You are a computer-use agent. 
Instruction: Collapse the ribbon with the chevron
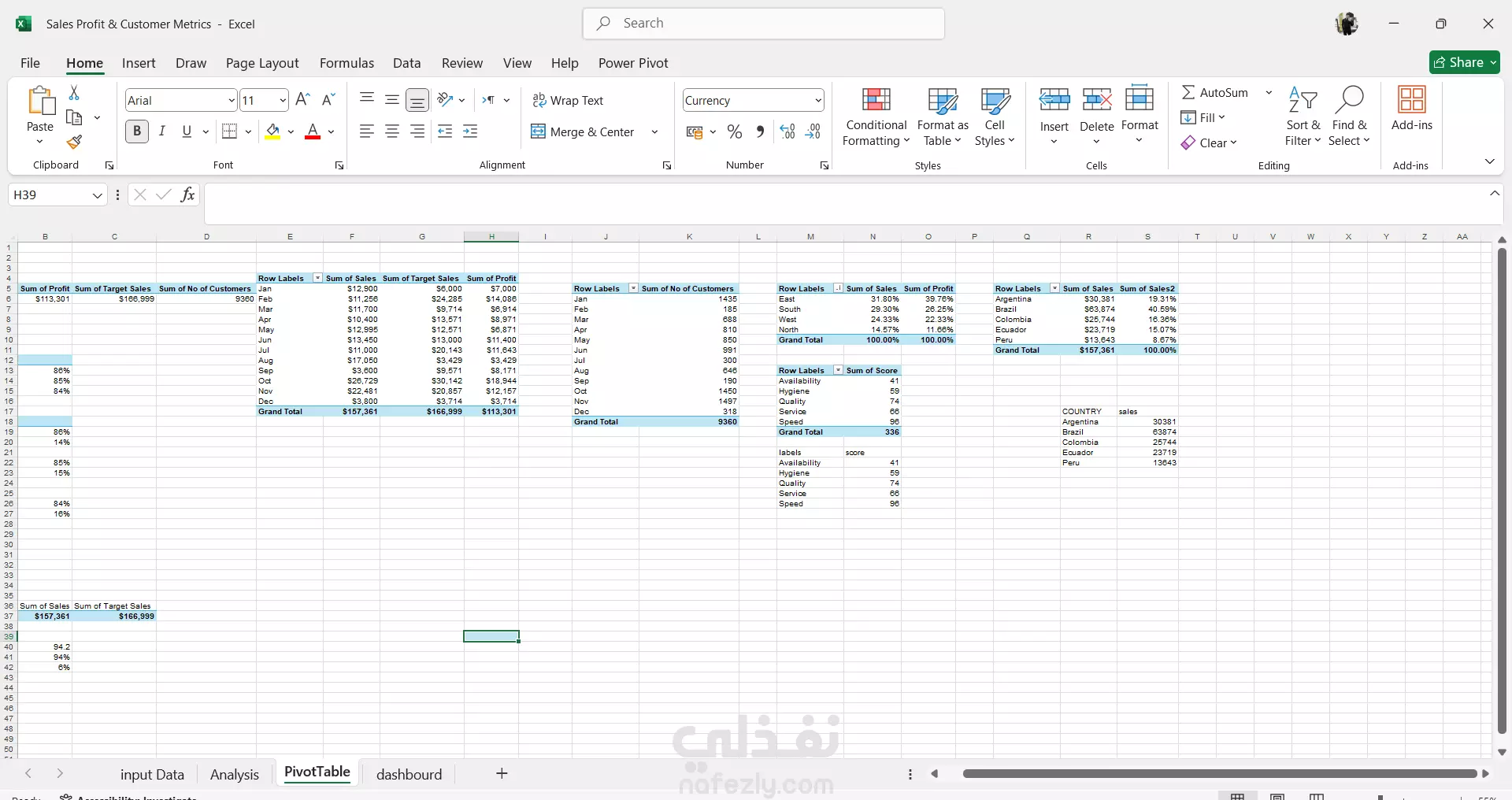1489,161
